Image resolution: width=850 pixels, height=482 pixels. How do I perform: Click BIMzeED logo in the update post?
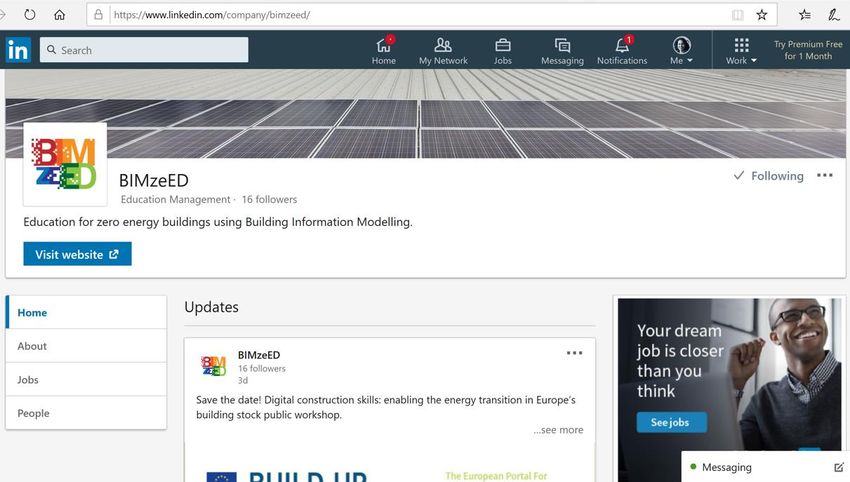click(214, 366)
